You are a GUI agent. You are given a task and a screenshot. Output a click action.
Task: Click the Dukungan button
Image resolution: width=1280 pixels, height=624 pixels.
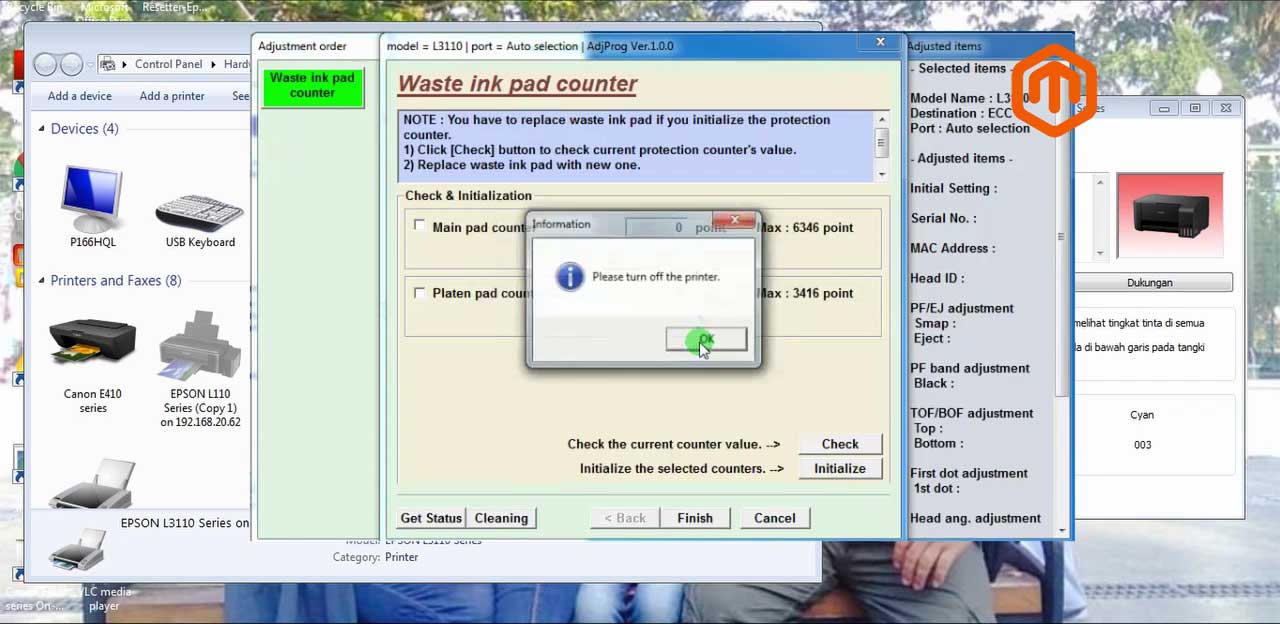1150,283
